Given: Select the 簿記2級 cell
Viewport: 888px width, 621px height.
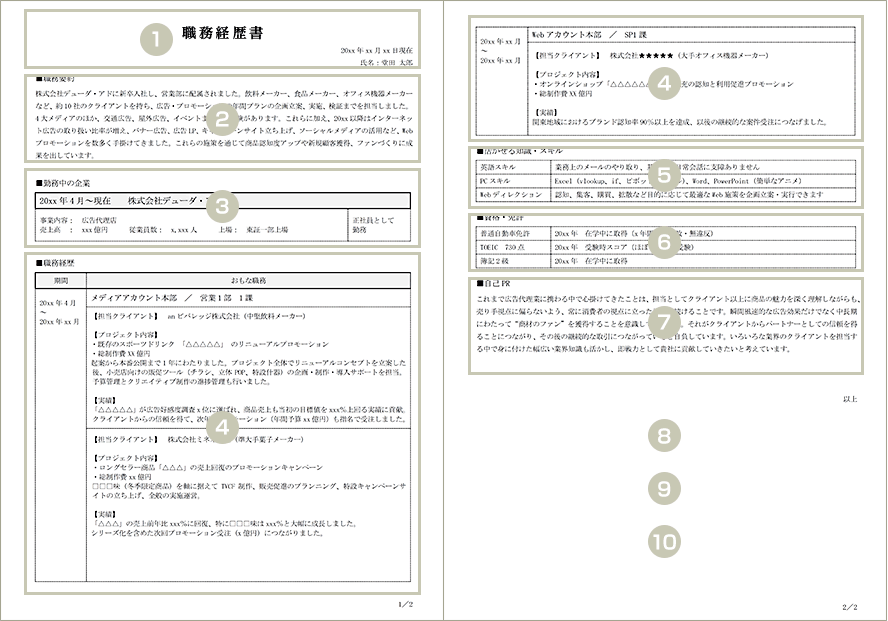Looking at the screenshot, I should click(513, 261).
